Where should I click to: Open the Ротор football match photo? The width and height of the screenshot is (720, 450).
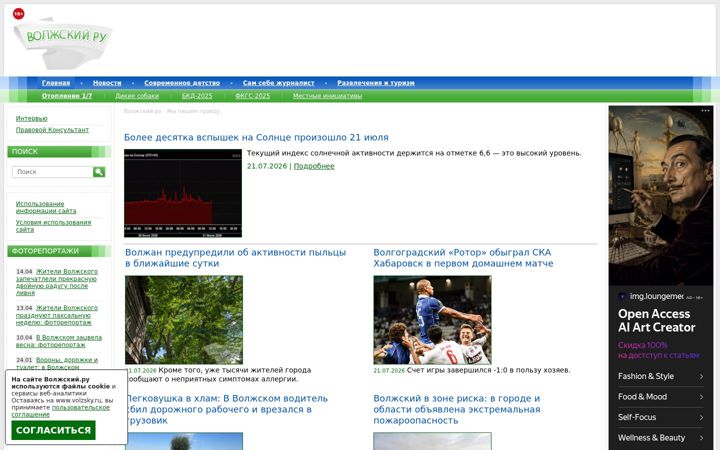[432, 320]
